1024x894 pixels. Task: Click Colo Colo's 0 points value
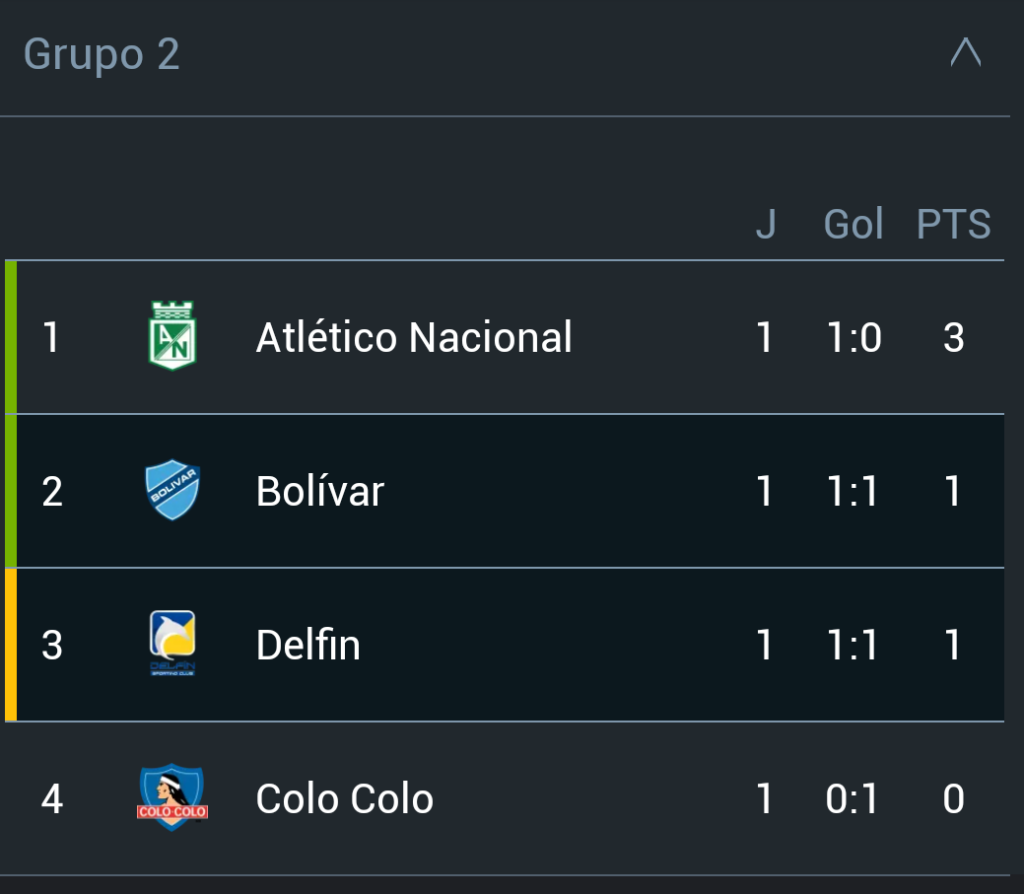[953, 799]
